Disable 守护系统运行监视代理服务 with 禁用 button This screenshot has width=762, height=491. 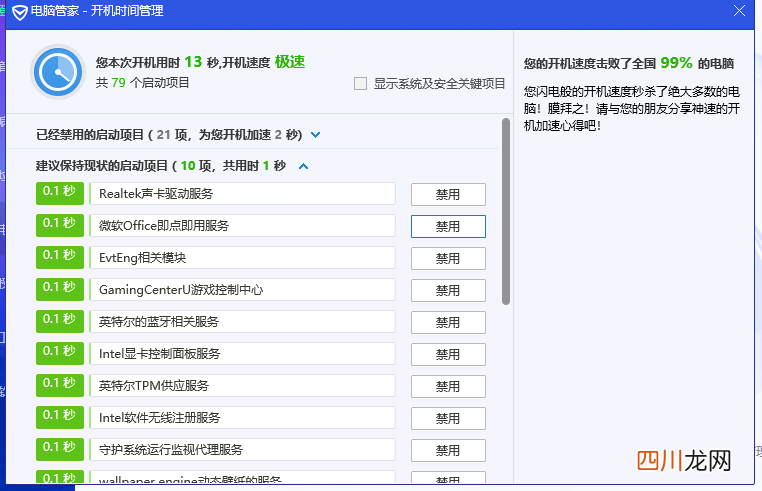pos(448,451)
